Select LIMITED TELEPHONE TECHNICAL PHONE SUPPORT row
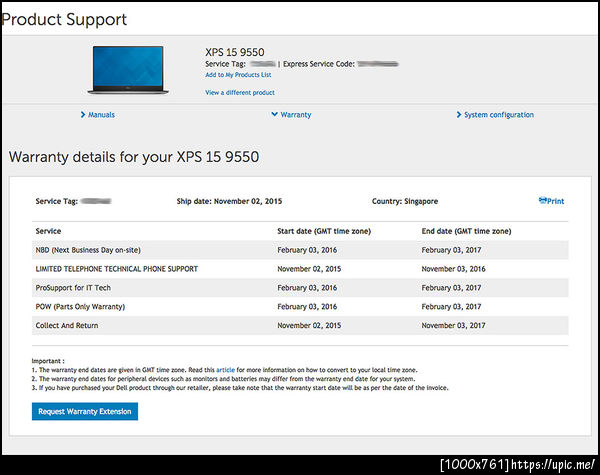 click(x=300, y=269)
